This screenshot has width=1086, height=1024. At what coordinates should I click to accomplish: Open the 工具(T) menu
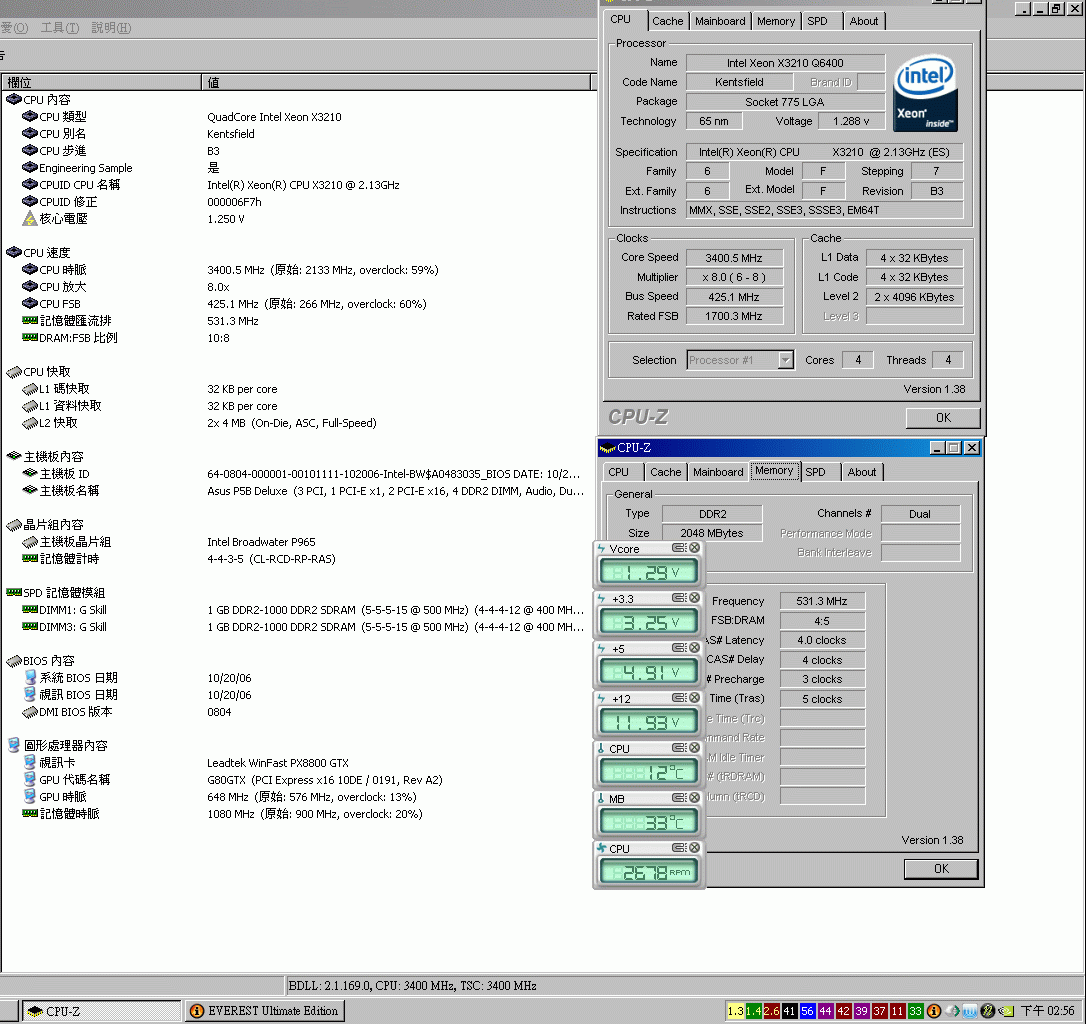point(60,28)
